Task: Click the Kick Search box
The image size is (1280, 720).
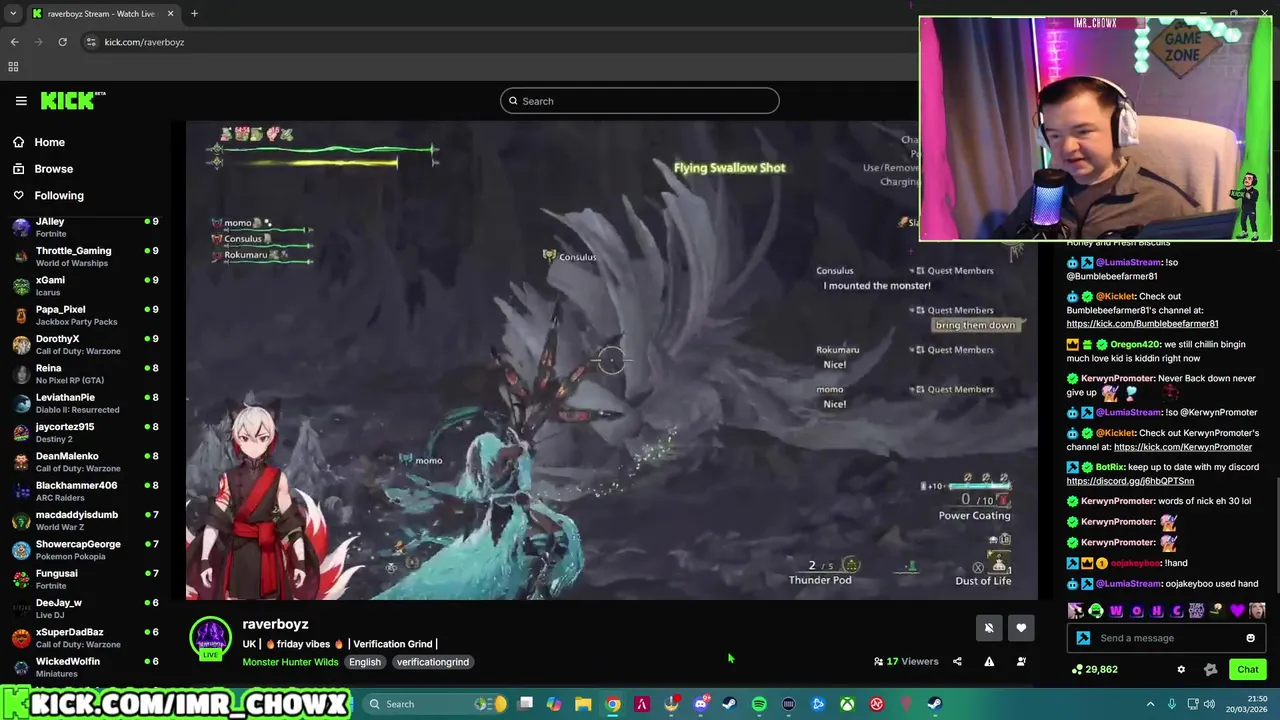Action: (x=640, y=101)
